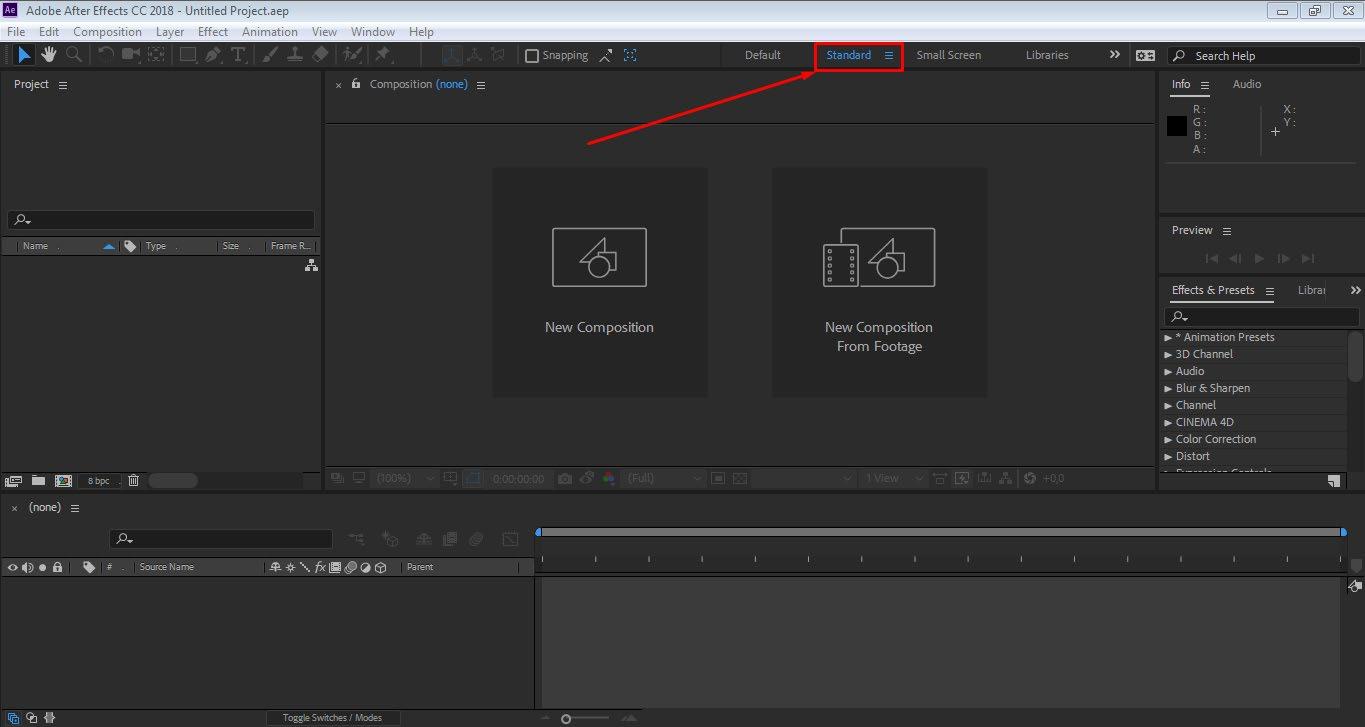Image resolution: width=1365 pixels, height=727 pixels.
Task: Select the Roto Brush tool
Action: 352,55
